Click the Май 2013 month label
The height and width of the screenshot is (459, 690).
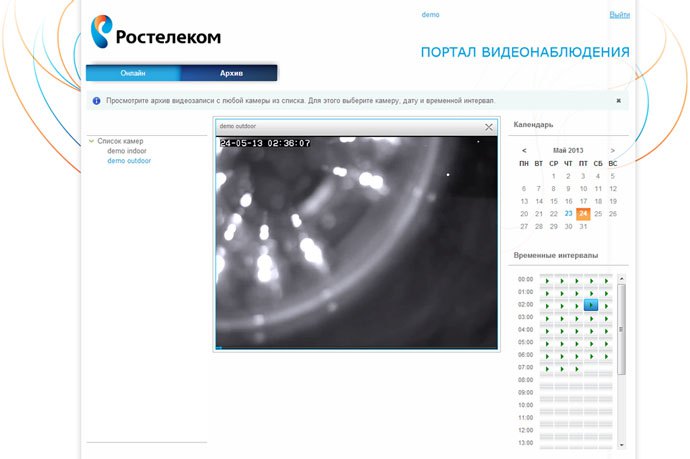(x=568, y=151)
